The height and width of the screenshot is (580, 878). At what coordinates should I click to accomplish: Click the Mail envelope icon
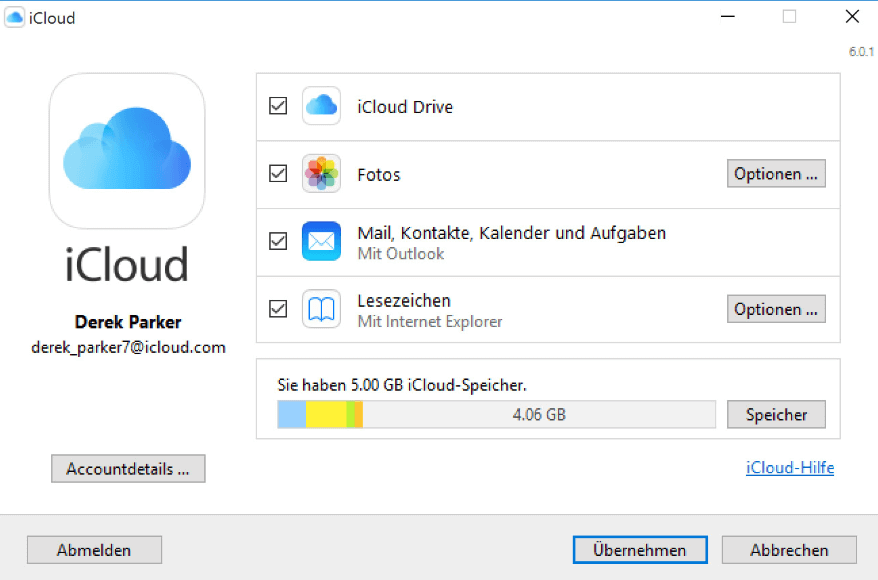tap(321, 241)
